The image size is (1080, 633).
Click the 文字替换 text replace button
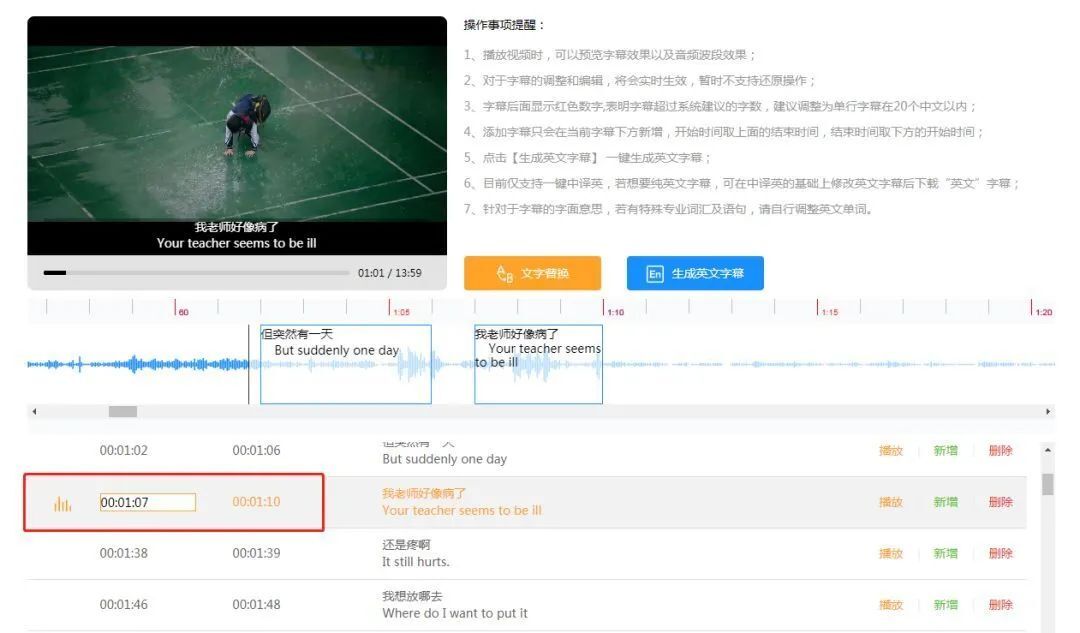[532, 273]
